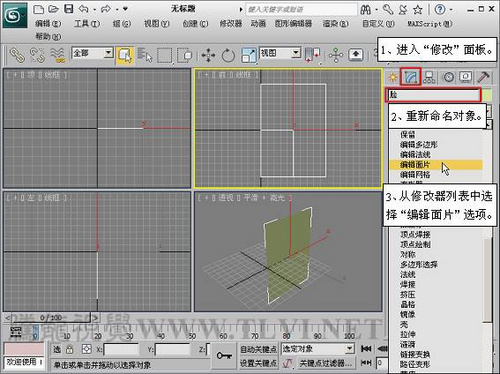This screenshot has height=374, width=500.
Task: Toggle the Keyboard Shortcut Override icon
Action: [356, 55]
